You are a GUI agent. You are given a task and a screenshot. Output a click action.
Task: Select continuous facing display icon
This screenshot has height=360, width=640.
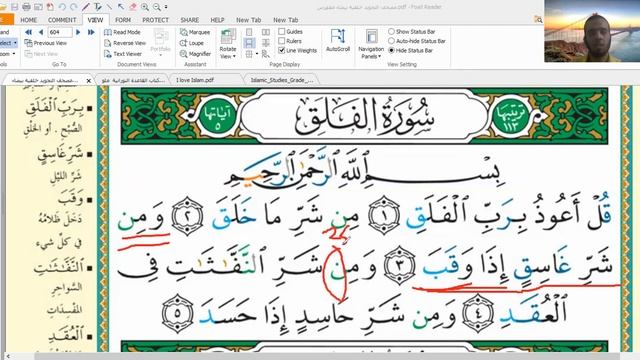[266, 43]
